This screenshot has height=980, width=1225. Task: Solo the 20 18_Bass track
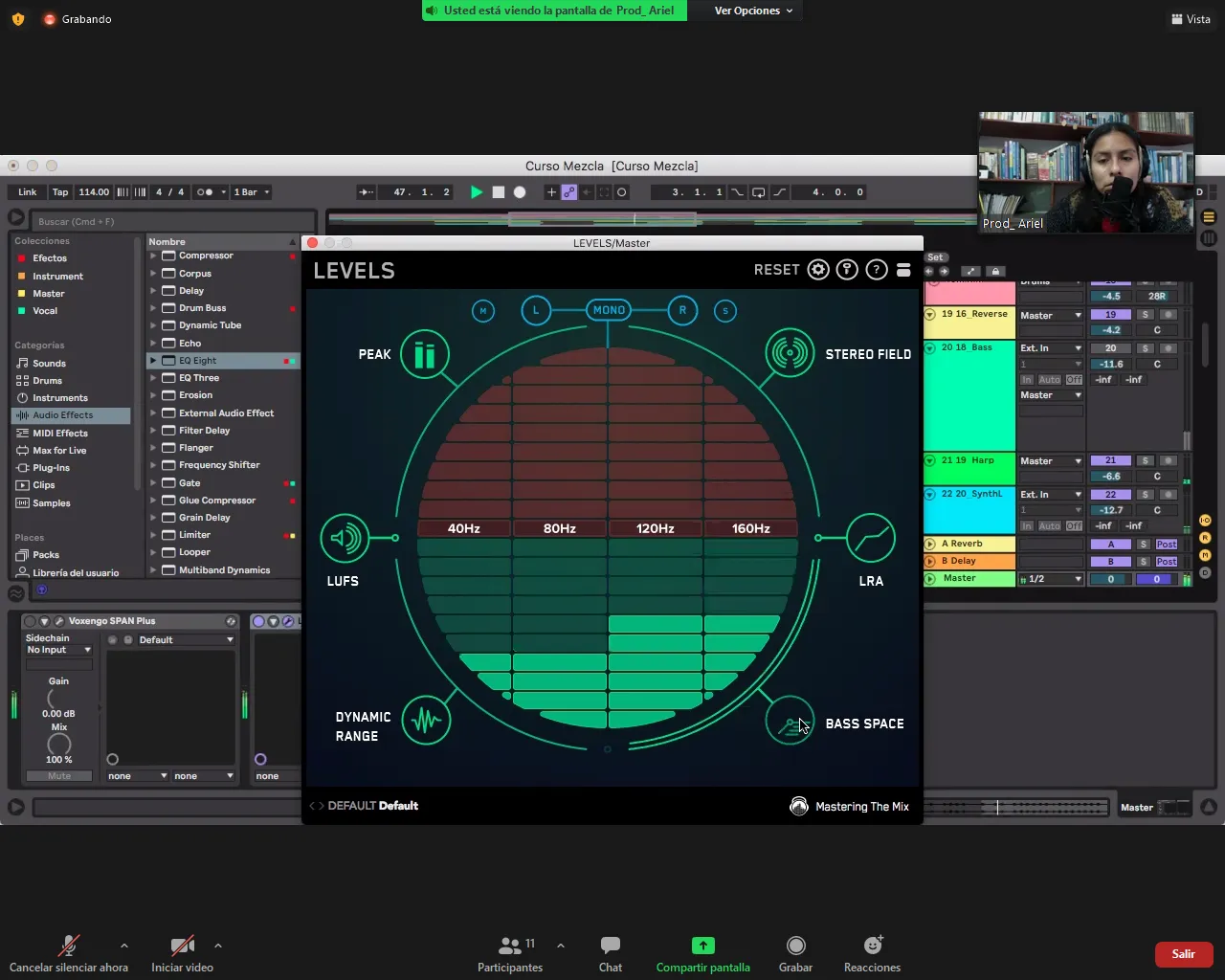pyautogui.click(x=1145, y=348)
